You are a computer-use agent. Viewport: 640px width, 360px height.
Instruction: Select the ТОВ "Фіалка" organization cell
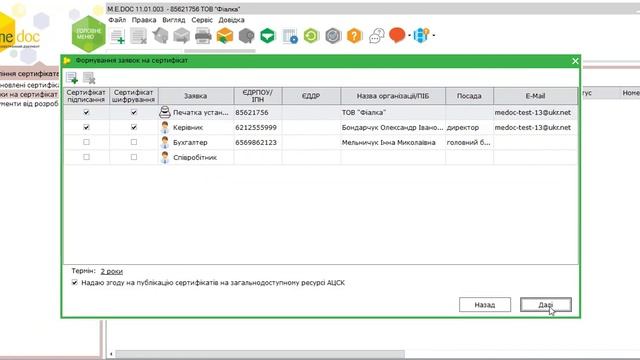pyautogui.click(x=393, y=112)
